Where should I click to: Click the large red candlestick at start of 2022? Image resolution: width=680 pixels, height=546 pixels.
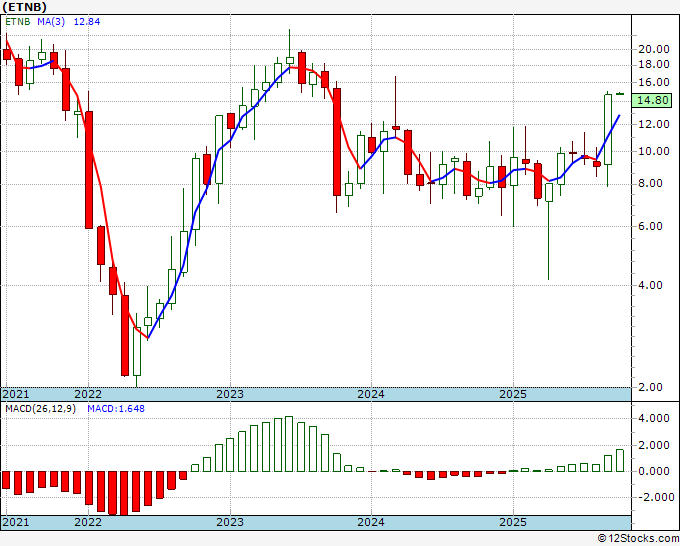88,170
